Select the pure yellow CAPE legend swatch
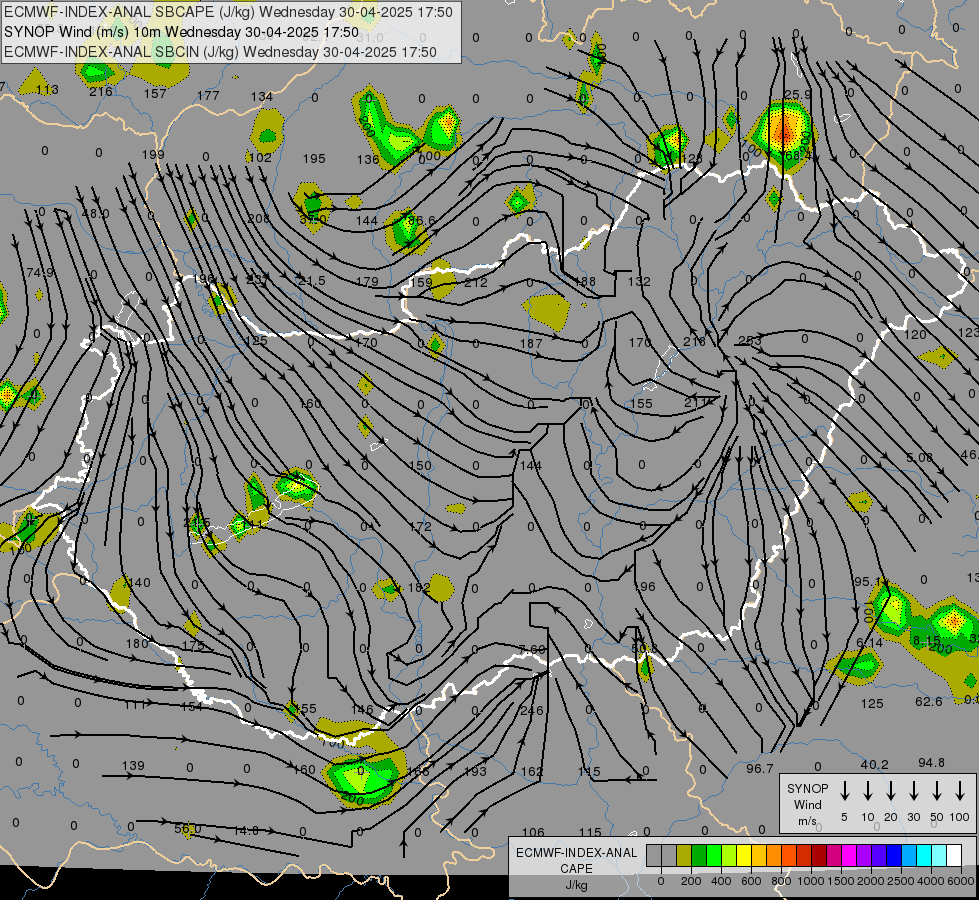The height and width of the screenshot is (900, 979). tap(744, 856)
